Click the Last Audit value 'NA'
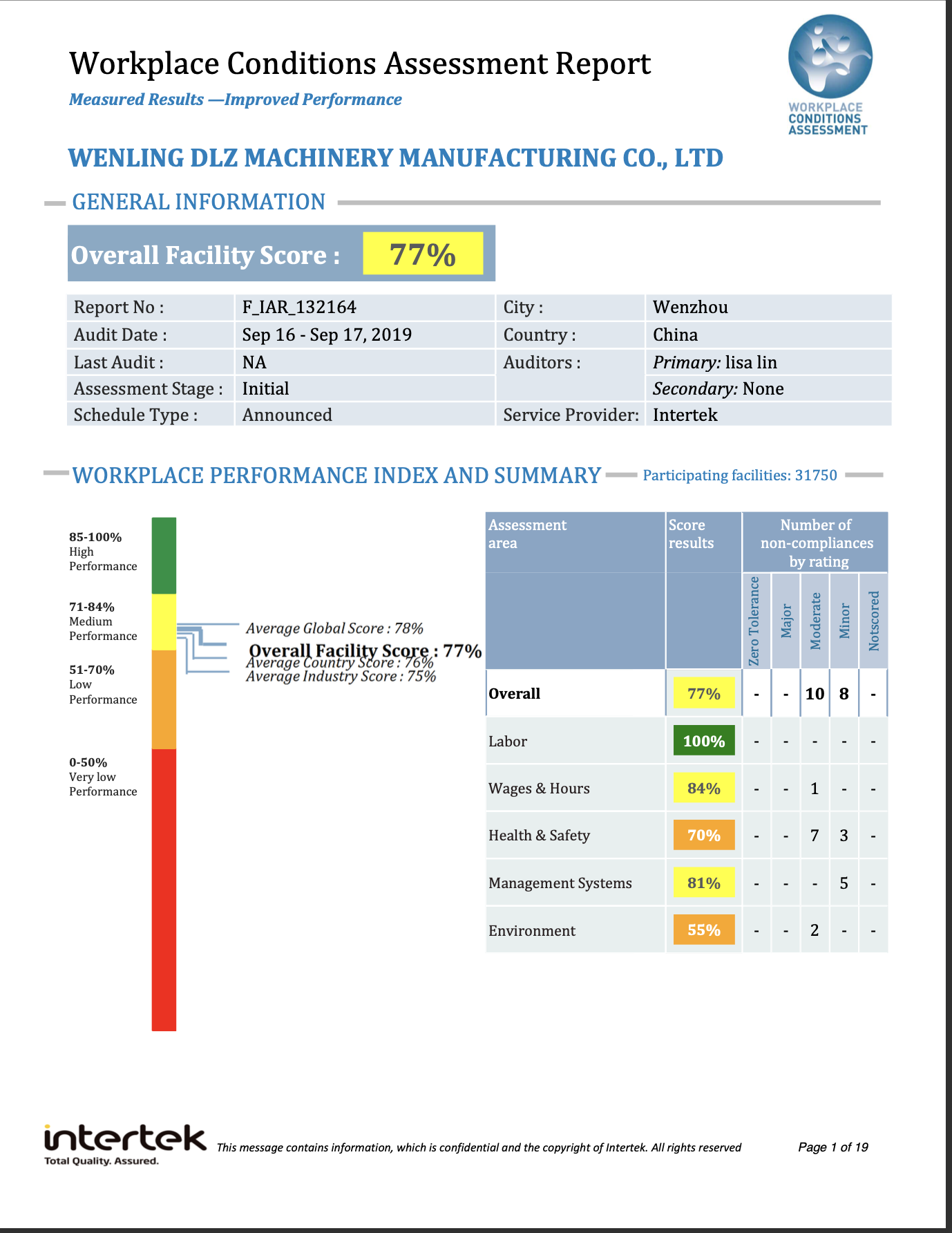952x1233 pixels. [x=254, y=362]
